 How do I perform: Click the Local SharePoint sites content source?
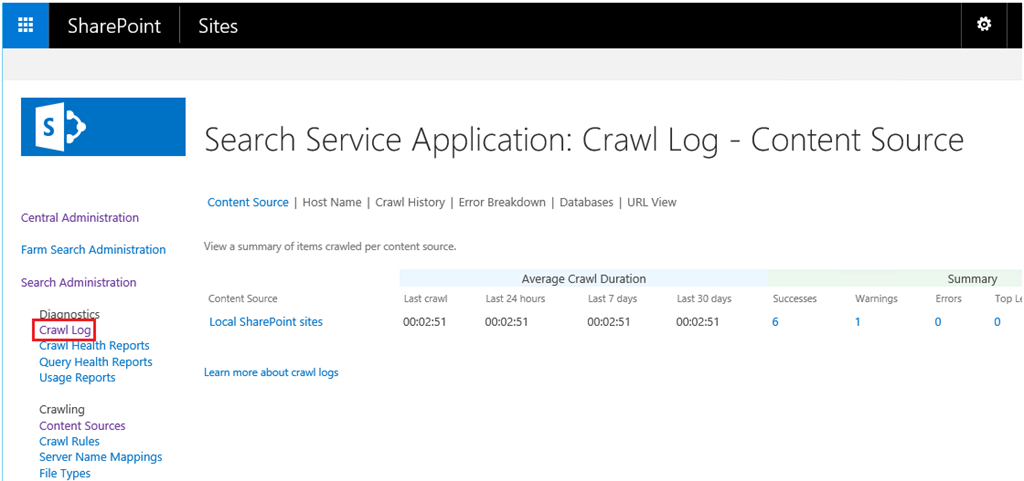point(266,322)
